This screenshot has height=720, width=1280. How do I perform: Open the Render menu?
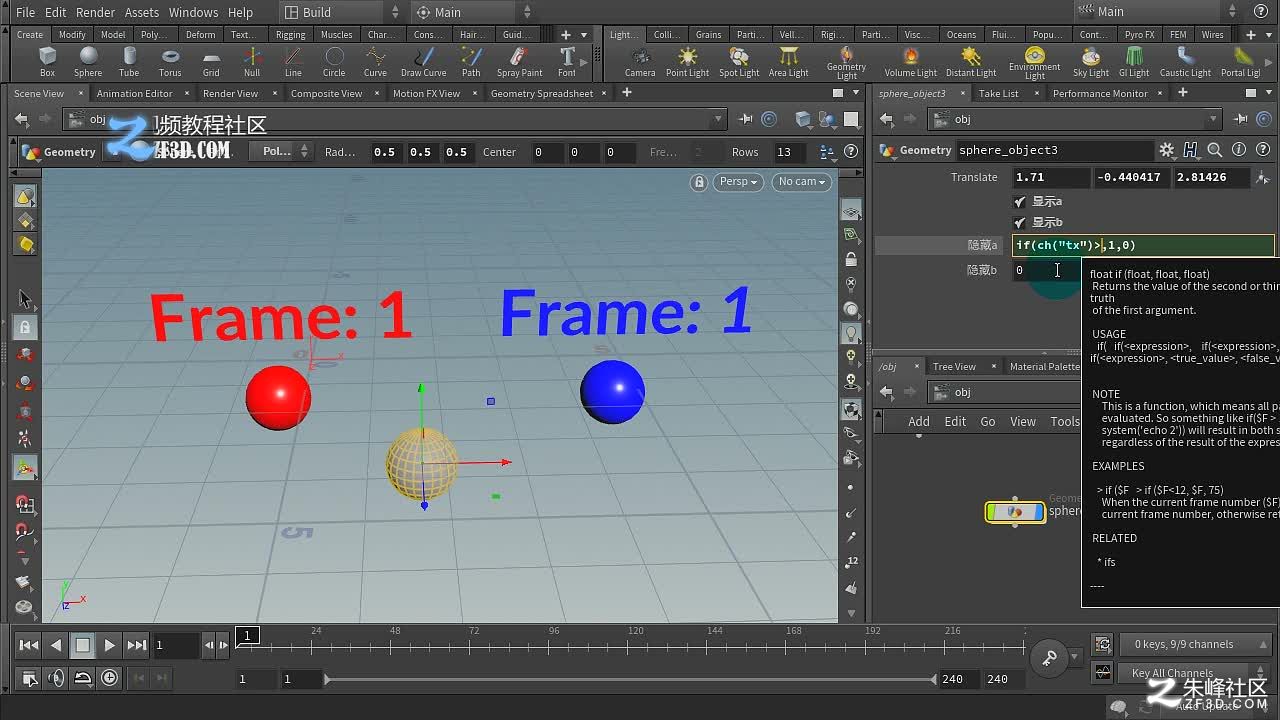click(x=95, y=12)
